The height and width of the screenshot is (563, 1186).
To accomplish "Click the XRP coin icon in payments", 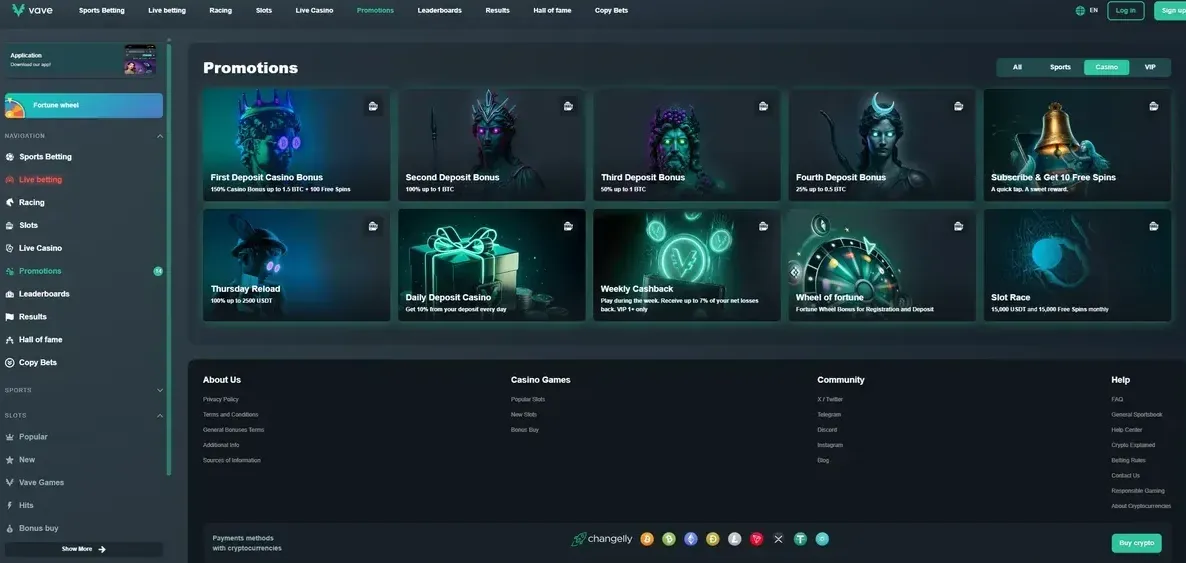I will (778, 539).
